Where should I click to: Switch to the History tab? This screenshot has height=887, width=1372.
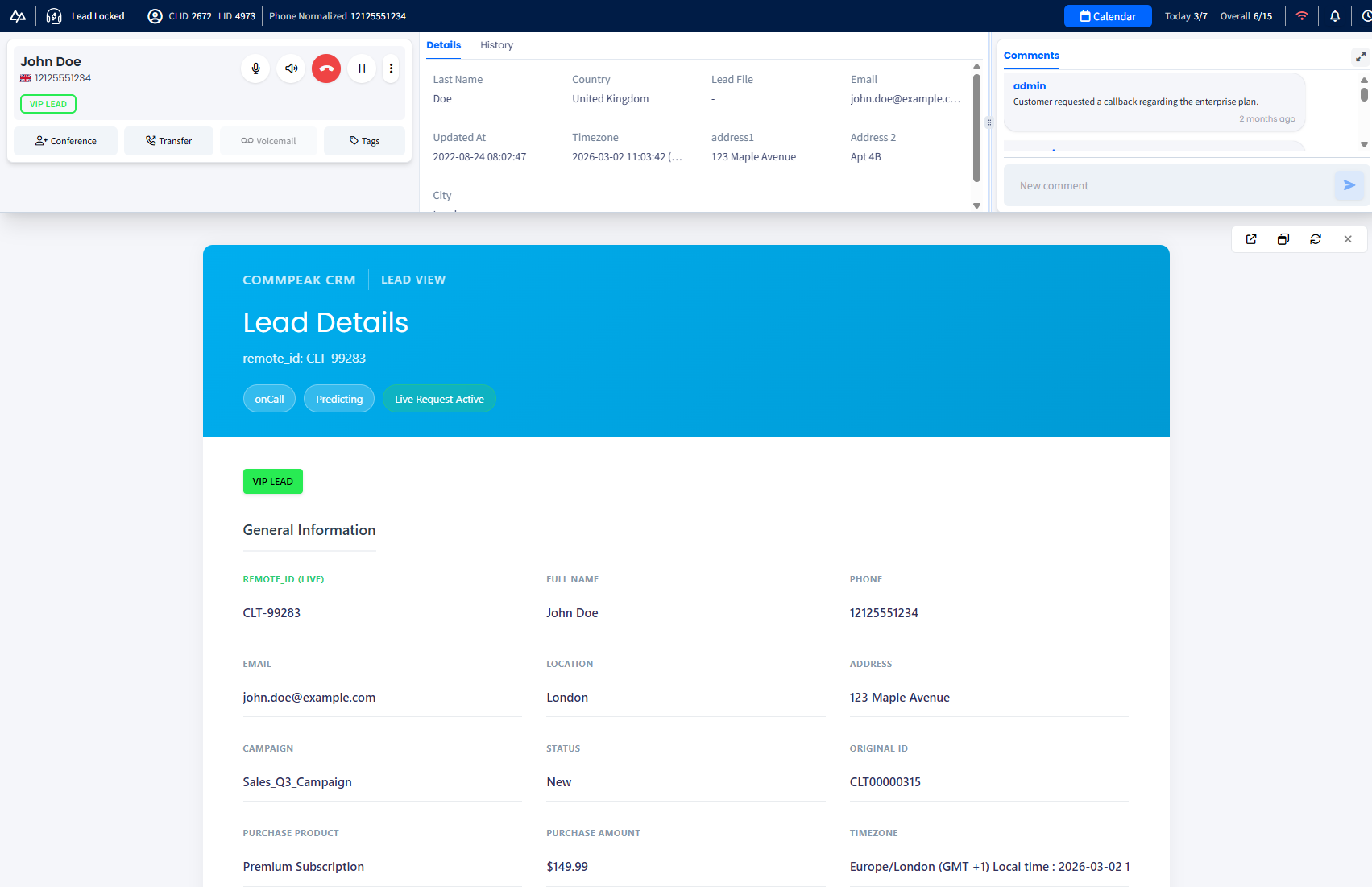[x=496, y=45]
